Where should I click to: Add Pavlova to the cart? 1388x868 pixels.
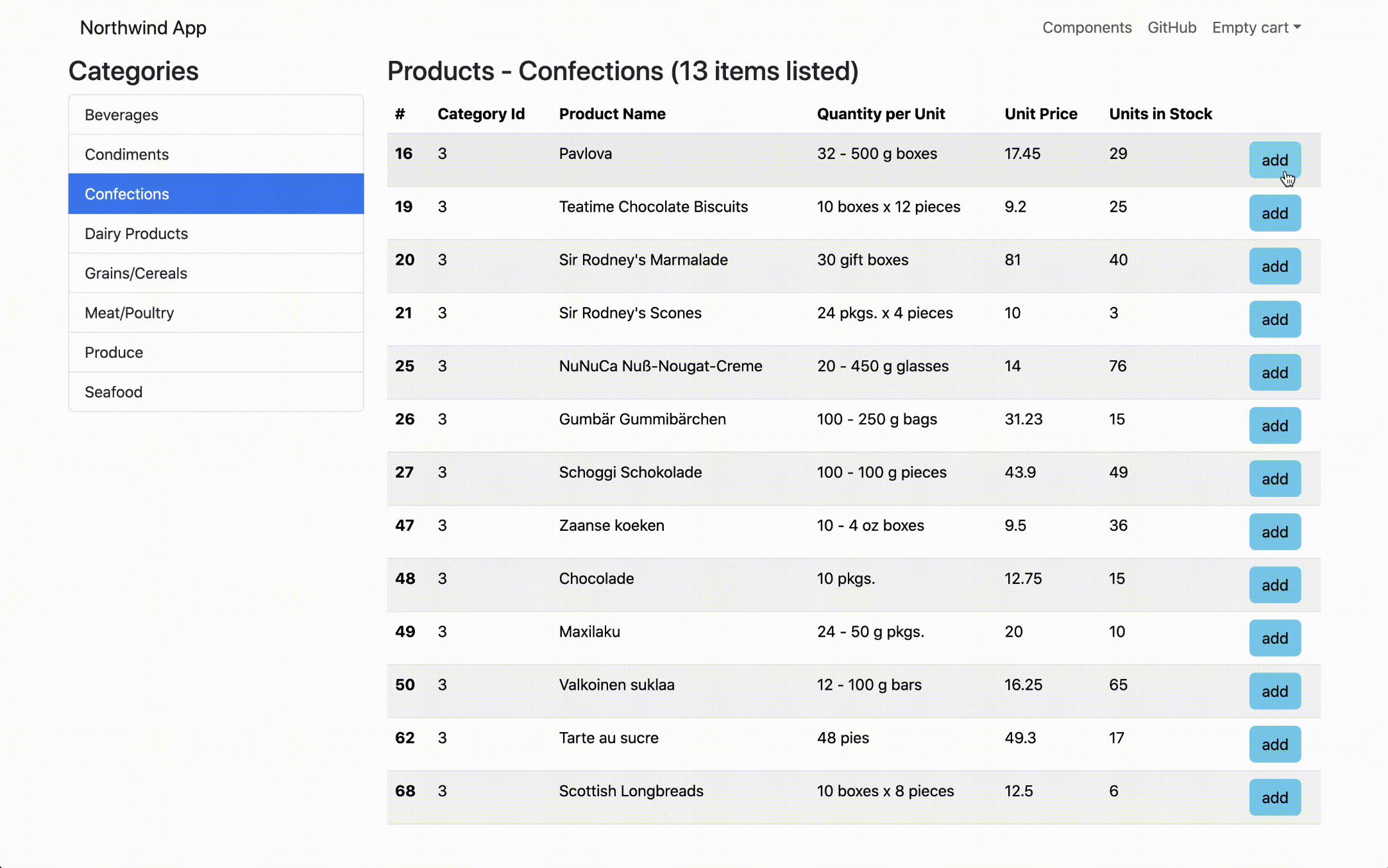(1274, 160)
